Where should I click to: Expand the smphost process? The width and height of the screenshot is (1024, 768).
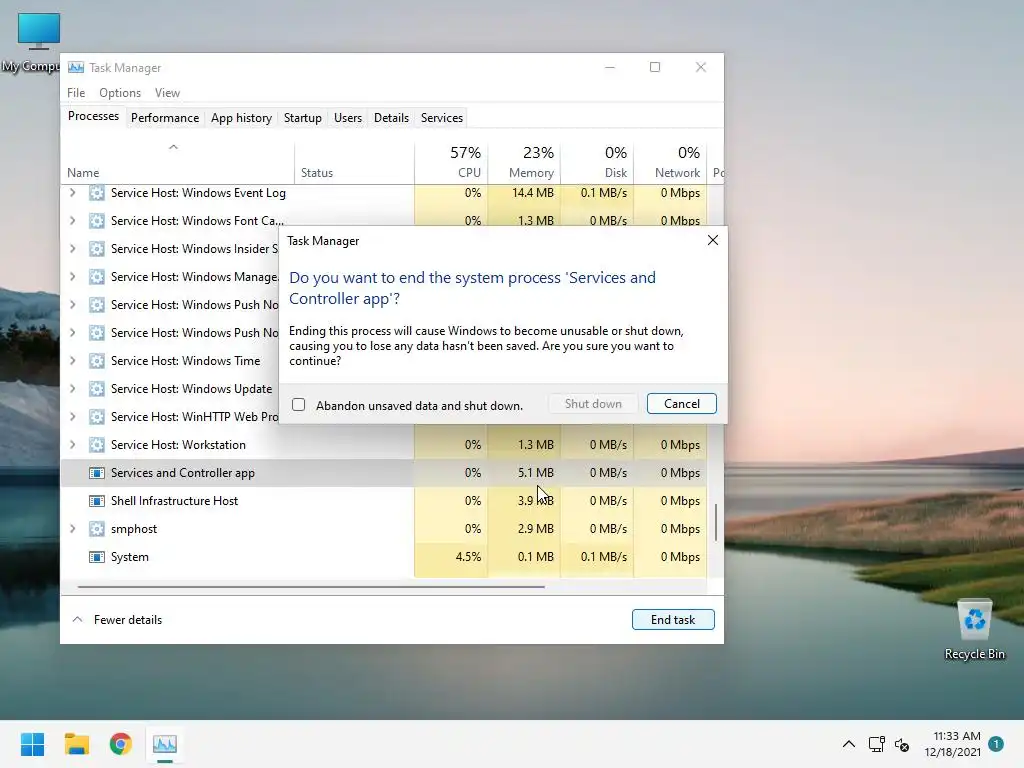(x=72, y=529)
